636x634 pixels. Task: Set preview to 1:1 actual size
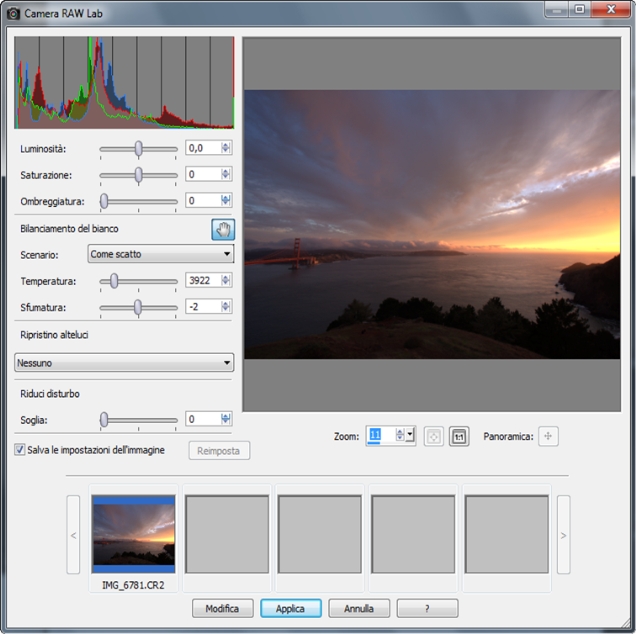[x=459, y=436]
